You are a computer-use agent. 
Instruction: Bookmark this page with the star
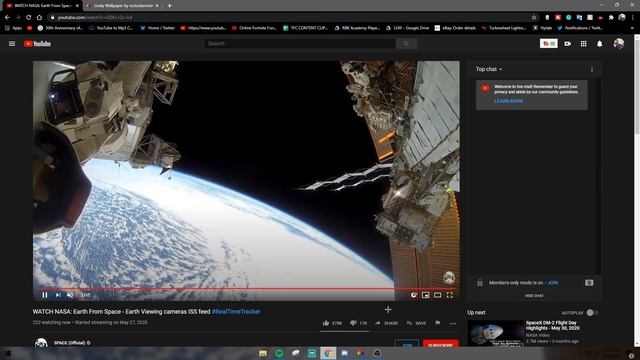coord(534,18)
